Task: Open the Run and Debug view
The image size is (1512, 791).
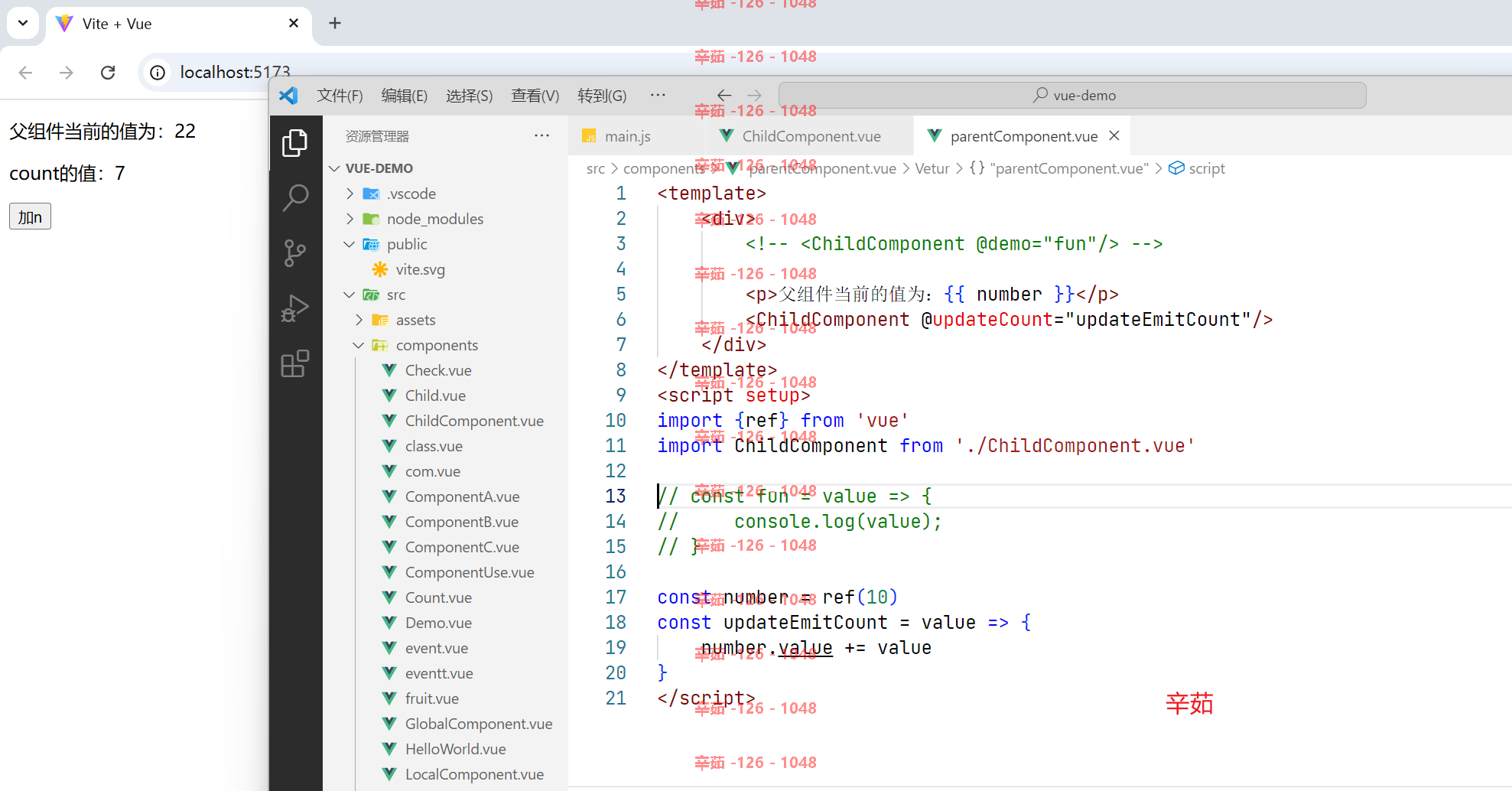Action: (x=295, y=308)
